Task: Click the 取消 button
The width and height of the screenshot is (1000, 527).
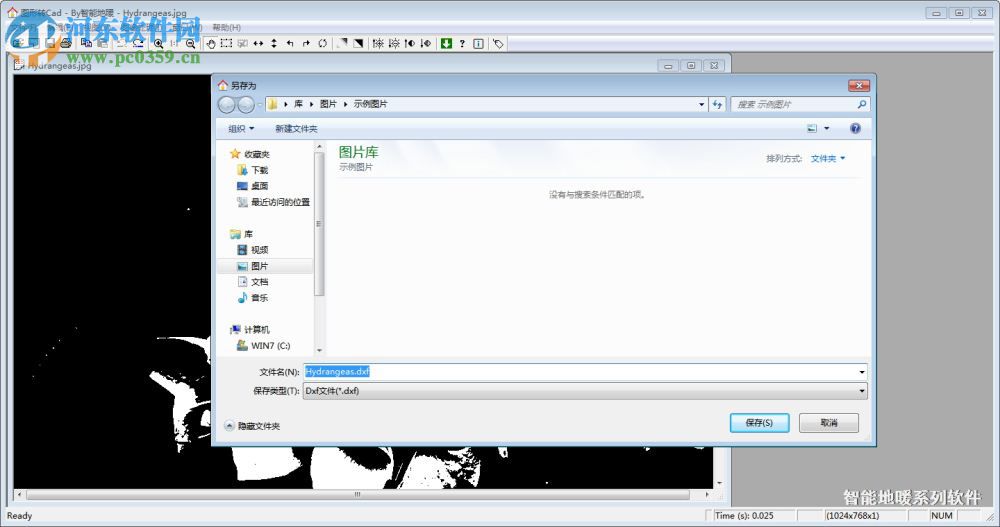Action: [x=829, y=422]
